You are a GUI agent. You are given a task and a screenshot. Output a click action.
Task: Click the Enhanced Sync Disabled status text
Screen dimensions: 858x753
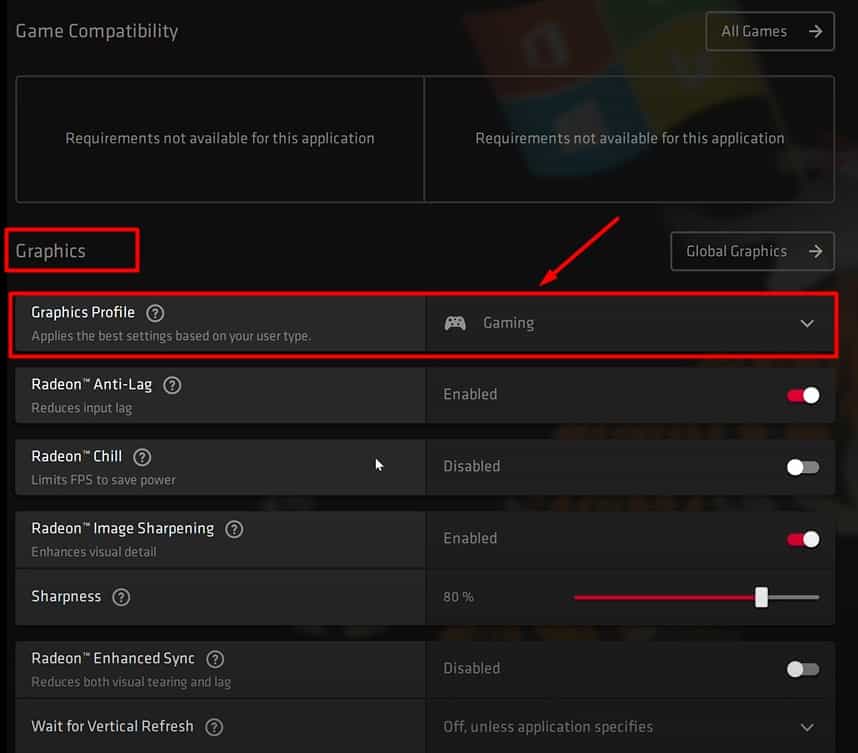pos(472,668)
